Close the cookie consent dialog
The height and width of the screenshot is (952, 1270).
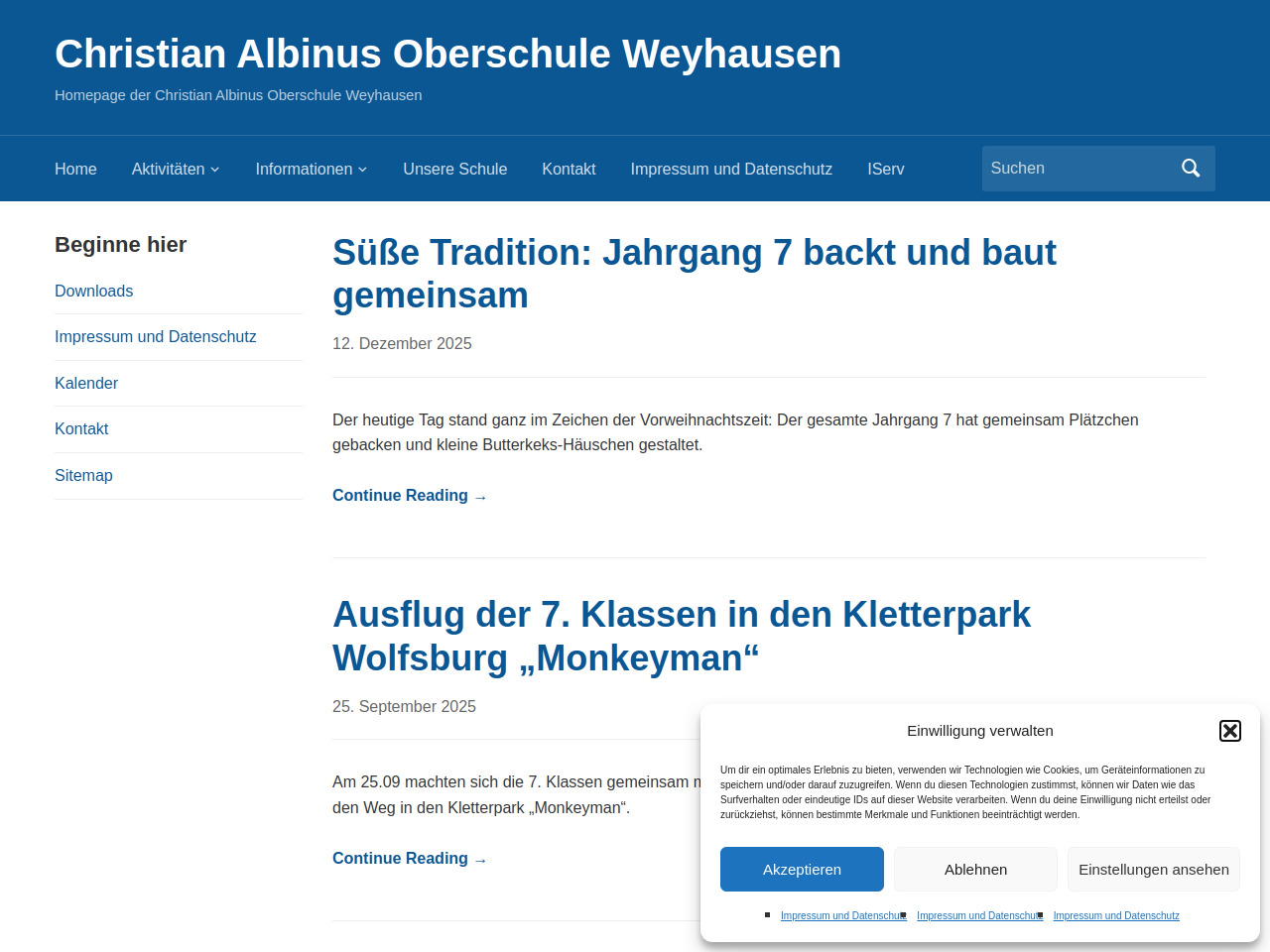(1229, 731)
